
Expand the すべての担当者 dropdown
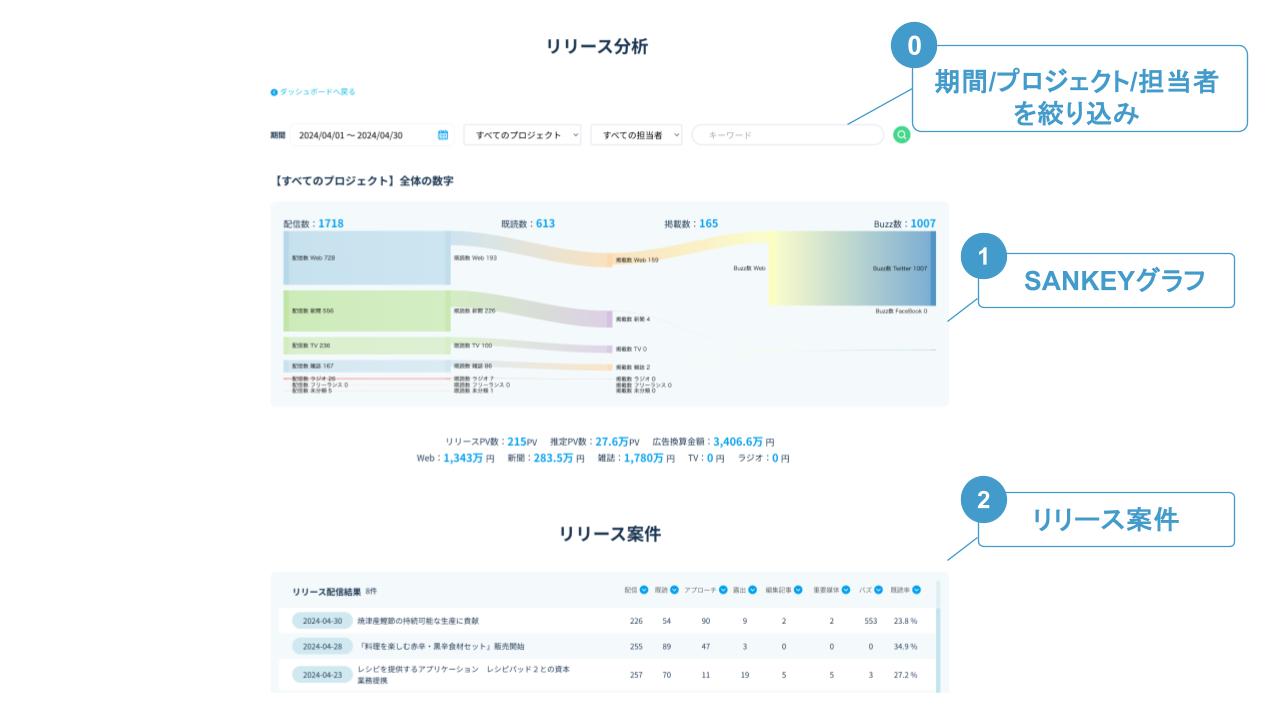pyautogui.click(x=637, y=135)
